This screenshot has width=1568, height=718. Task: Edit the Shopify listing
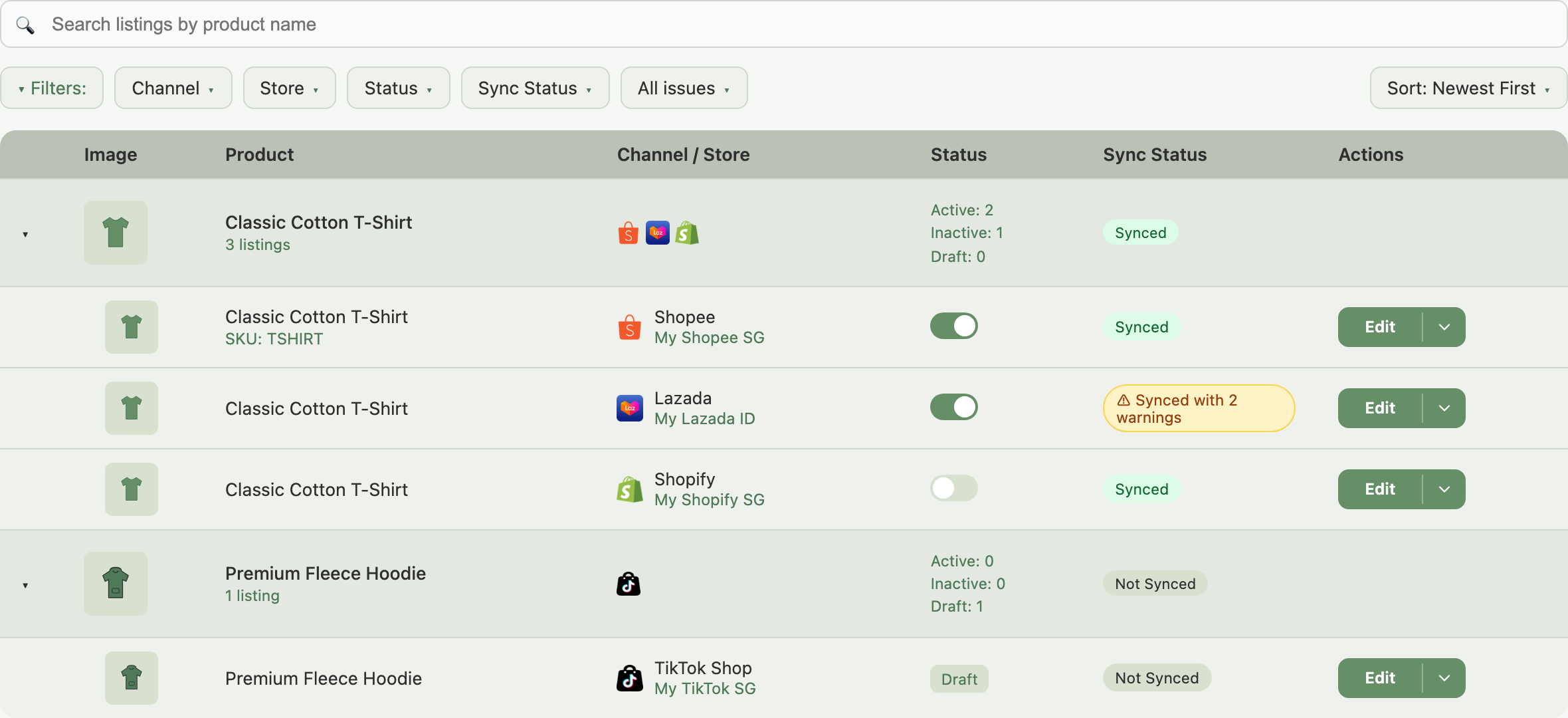(1380, 489)
